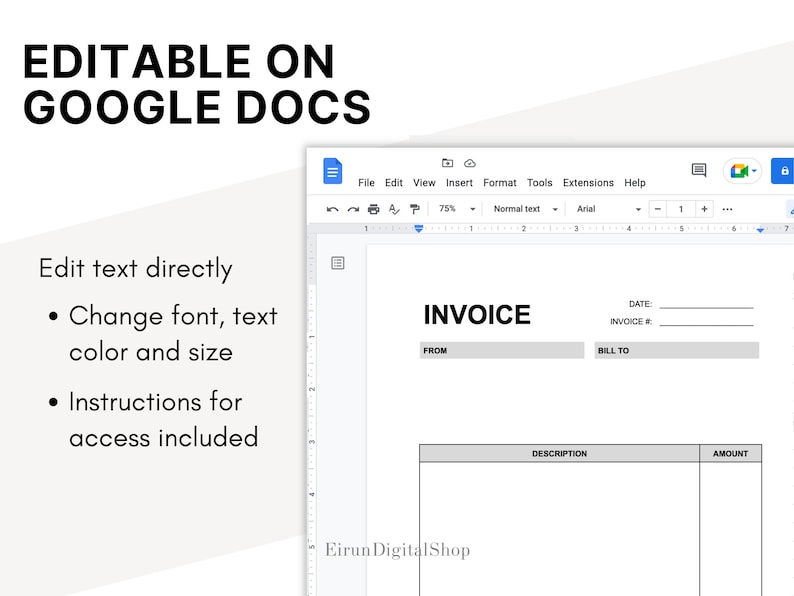
Task: Print the document
Action: 374,209
